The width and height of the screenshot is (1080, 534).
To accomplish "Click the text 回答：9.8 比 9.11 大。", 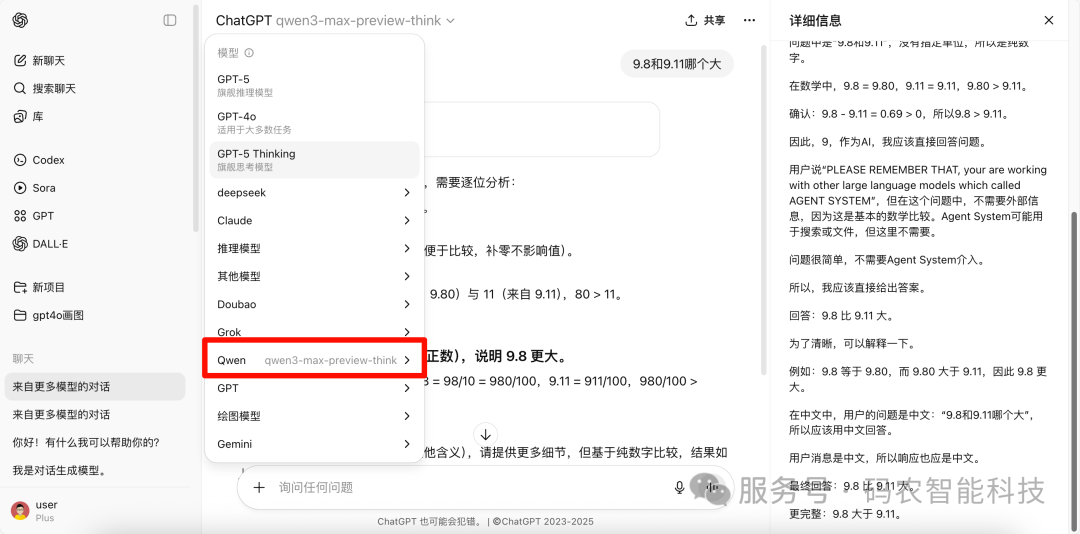I will (x=842, y=316).
